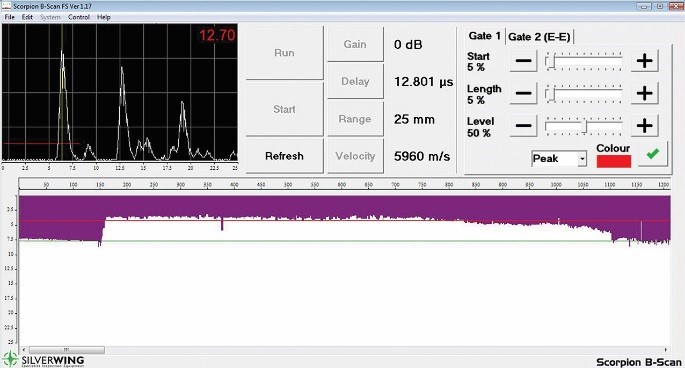Click the Level slider track
Image resolution: width=685 pixels, height=368 pixels.
coord(583,126)
